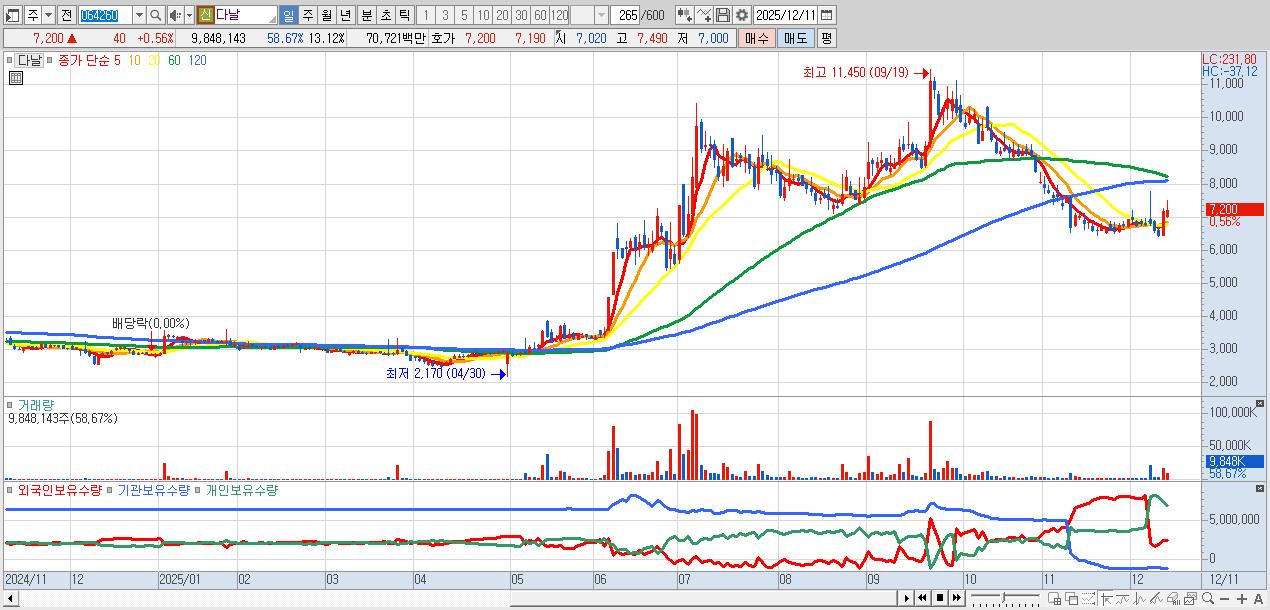Toggle the 전 button in top toolbar
Image resolution: width=1270 pixels, height=610 pixels.
(66, 15)
